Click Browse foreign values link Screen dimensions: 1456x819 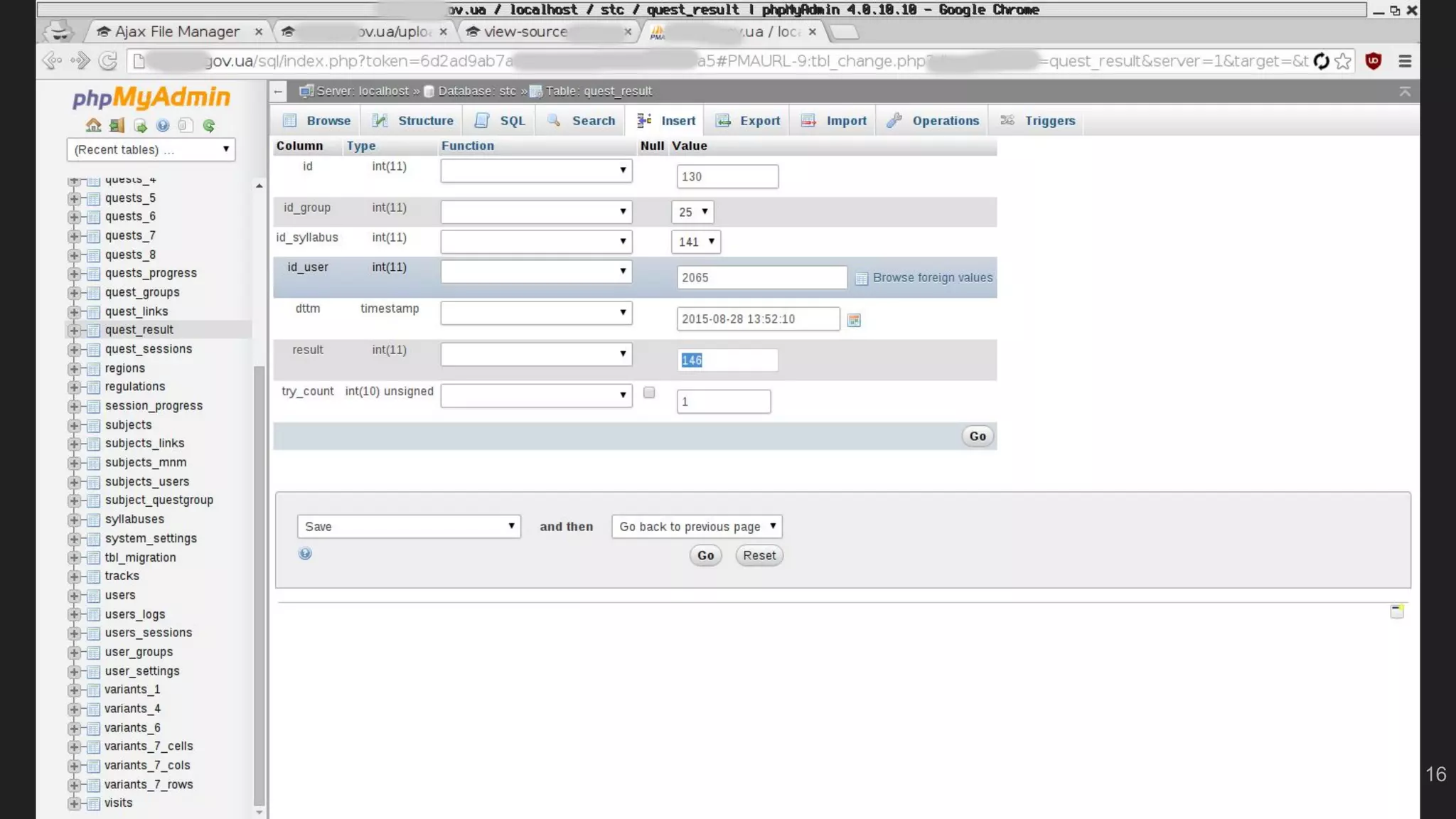[932, 278]
